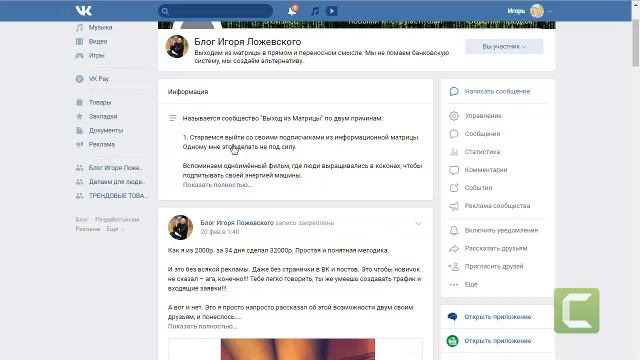This screenshot has height=360, width=640.
Task: Click the post author avatar
Action: [180, 227]
